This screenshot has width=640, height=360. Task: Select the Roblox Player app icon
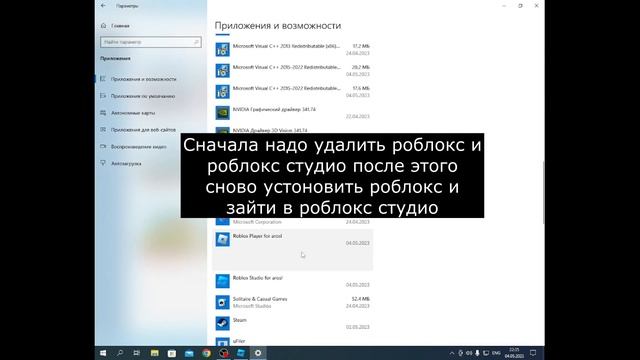222,239
